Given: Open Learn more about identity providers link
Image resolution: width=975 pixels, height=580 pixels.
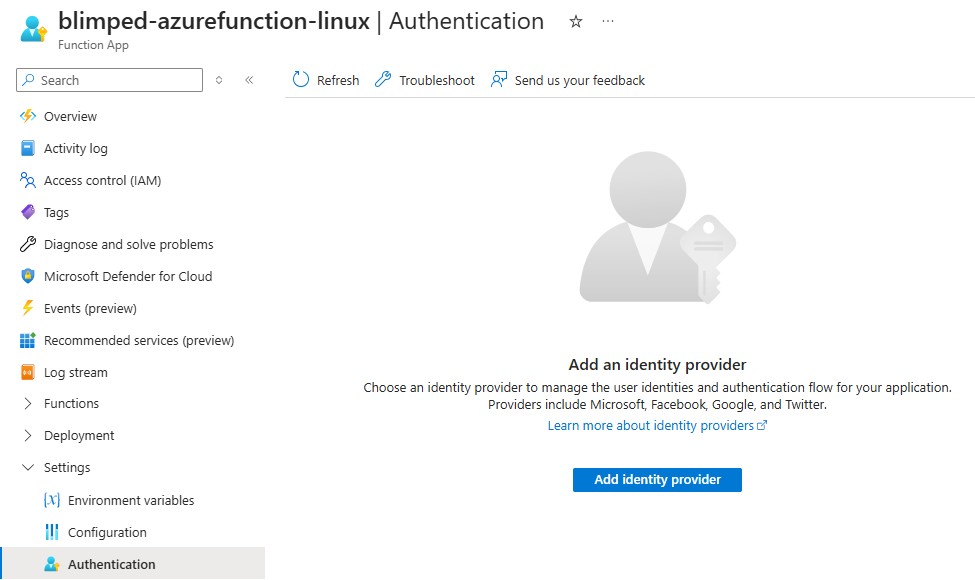Looking at the screenshot, I should pyautogui.click(x=650, y=425).
